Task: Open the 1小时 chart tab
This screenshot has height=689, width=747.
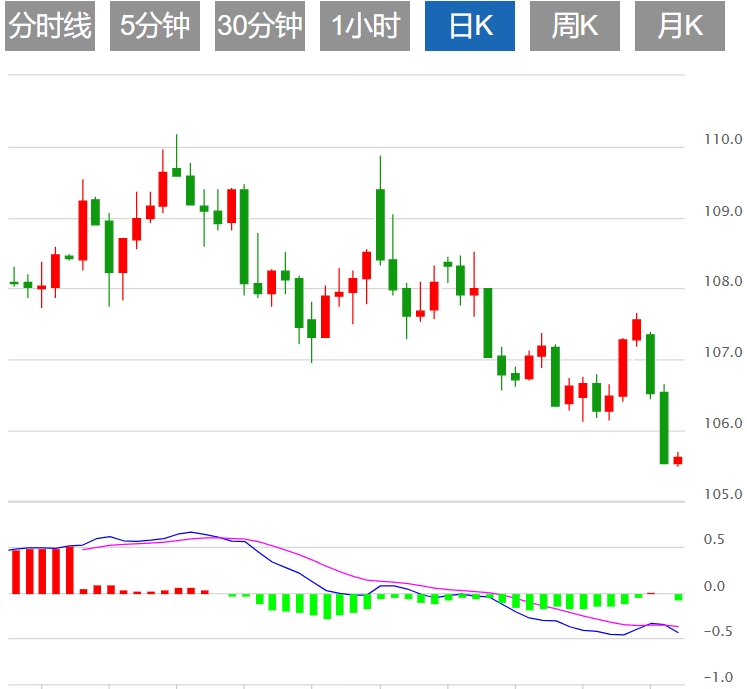Action: (x=365, y=26)
